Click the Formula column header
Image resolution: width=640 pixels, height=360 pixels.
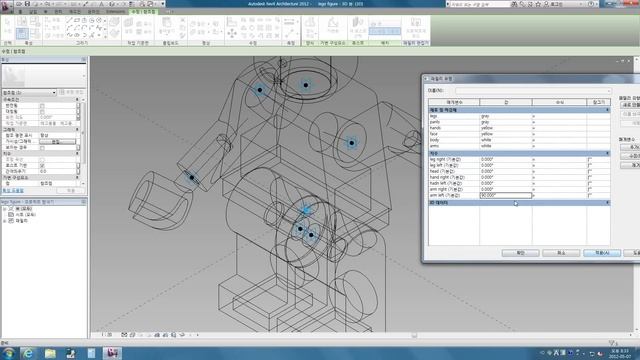point(559,102)
